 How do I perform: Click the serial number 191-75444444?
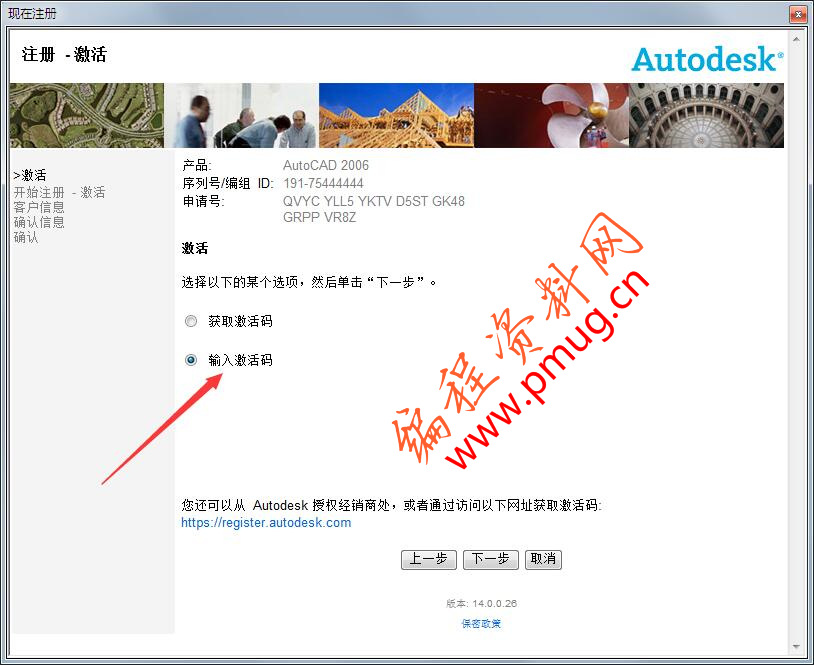coord(323,183)
